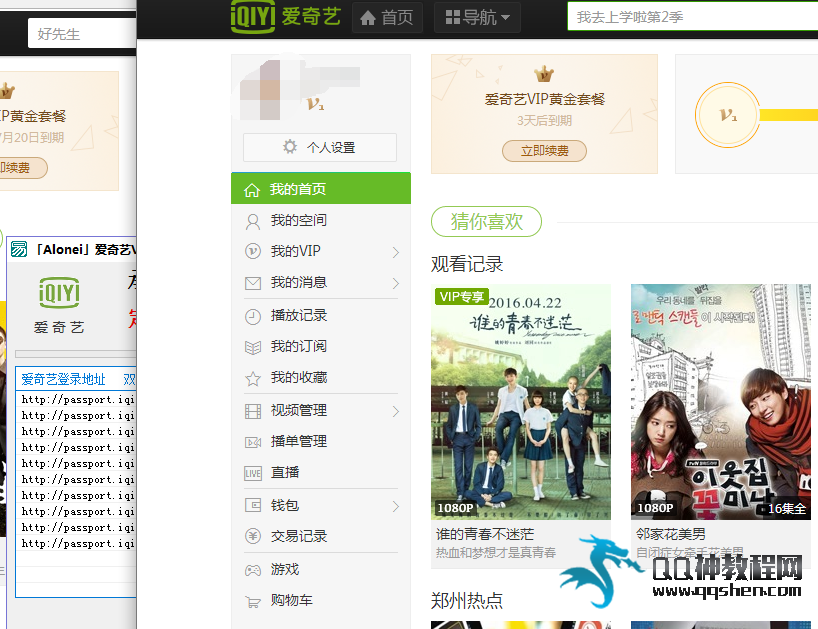The image size is (818, 629).
Task: Expand the 我的VIP submenu arrow
Action: (396, 252)
